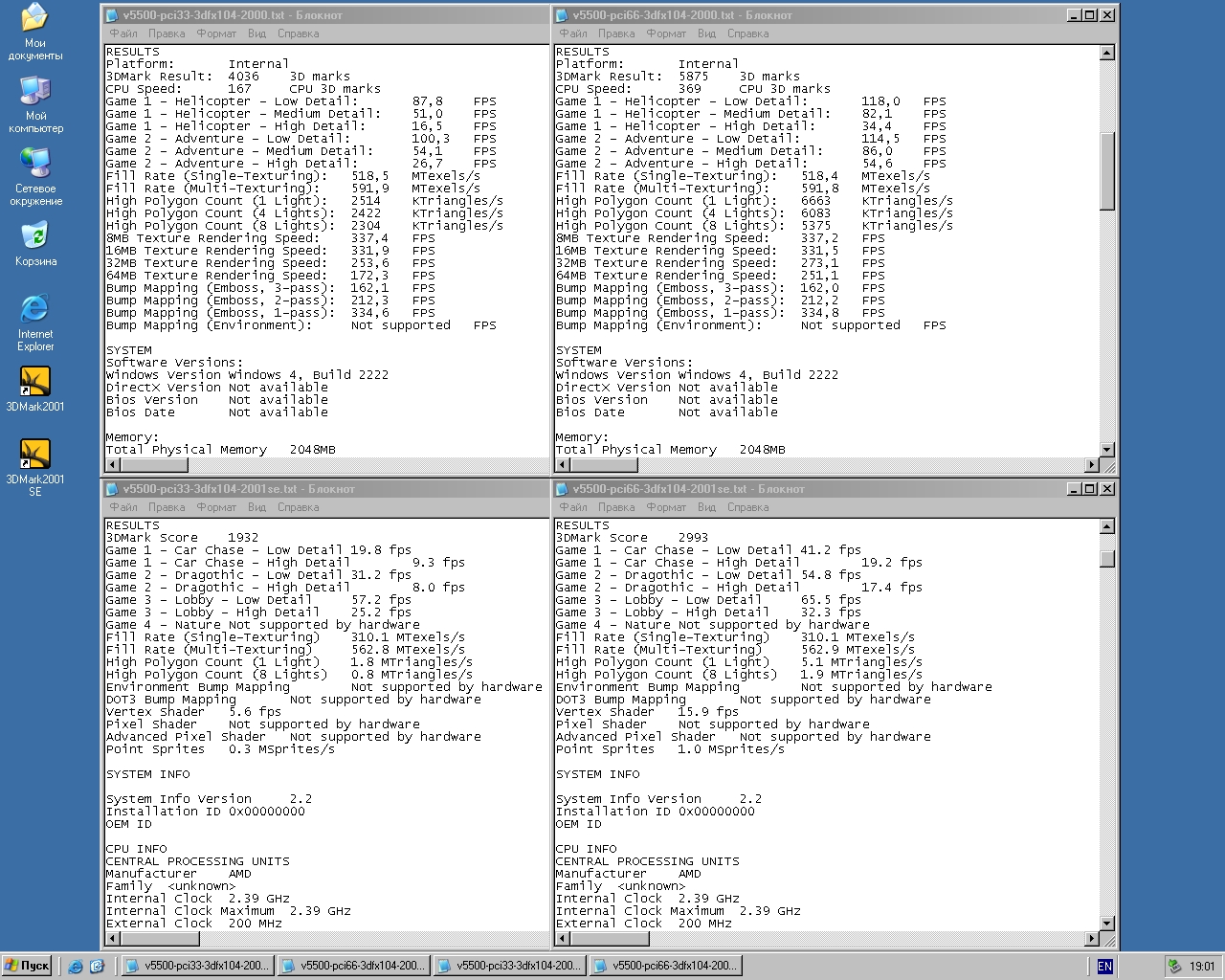Click 'Vertex Shader 5.6 fps' line in pci33-2001se.txt
This screenshot has width=1225, height=980.
click(193, 712)
